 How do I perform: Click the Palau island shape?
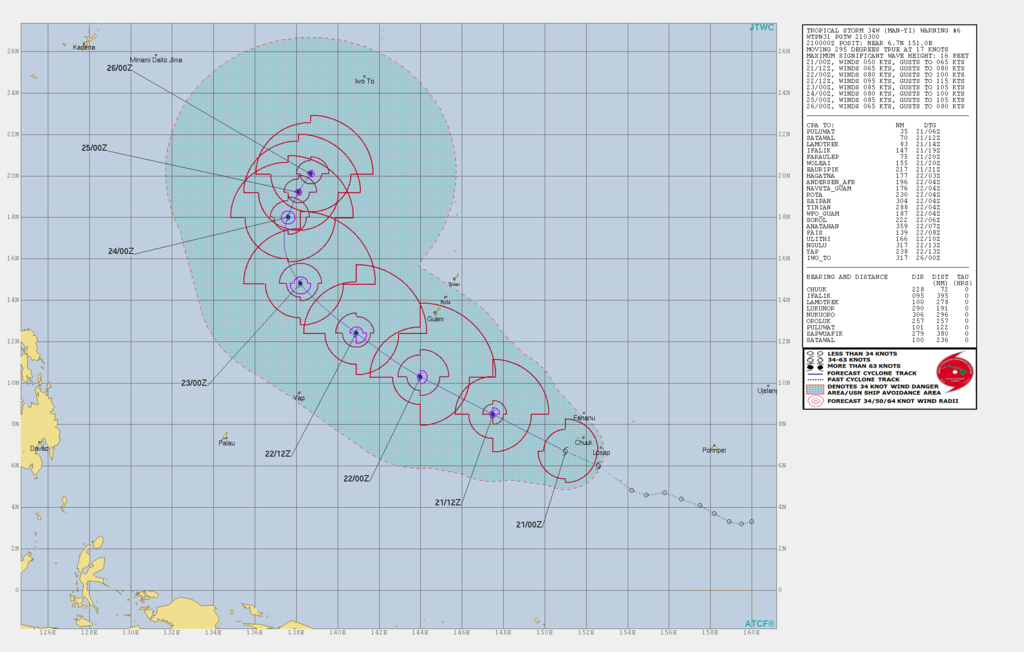point(225,436)
